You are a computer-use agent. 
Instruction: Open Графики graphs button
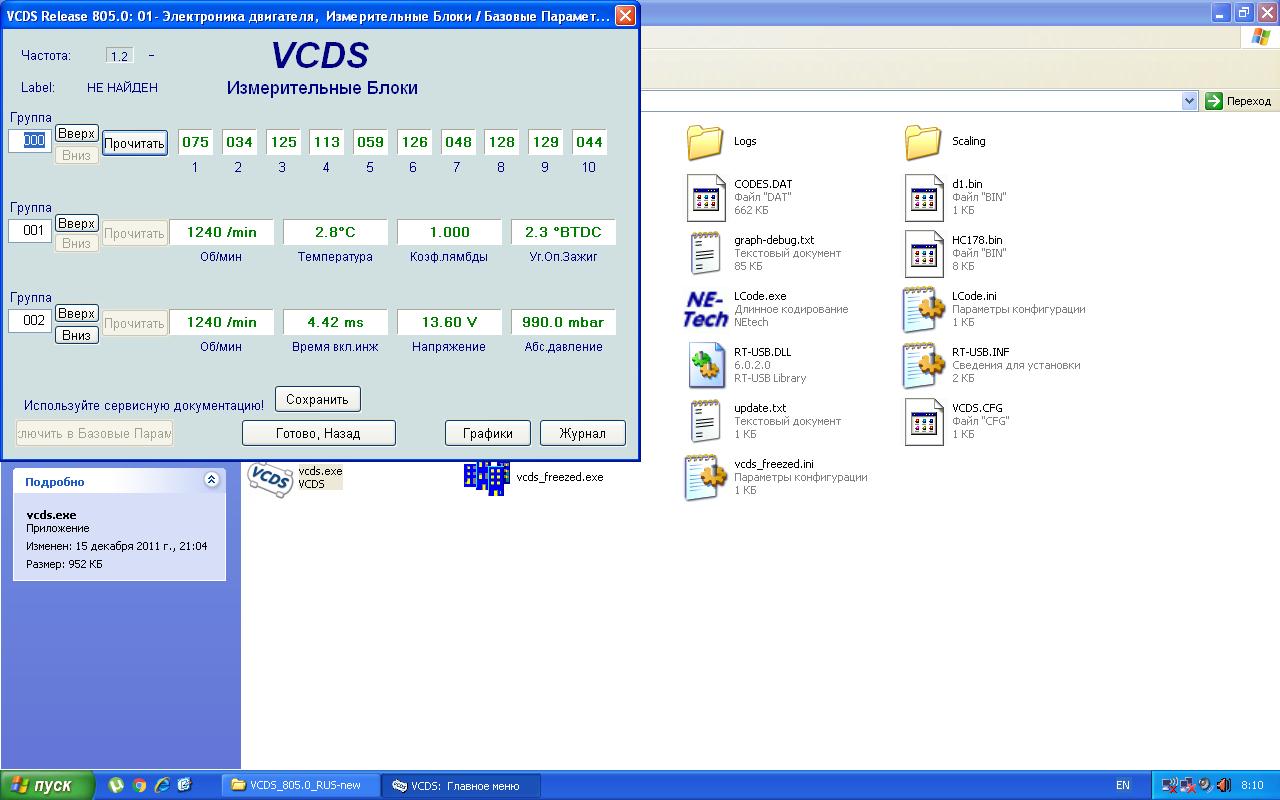click(x=487, y=433)
